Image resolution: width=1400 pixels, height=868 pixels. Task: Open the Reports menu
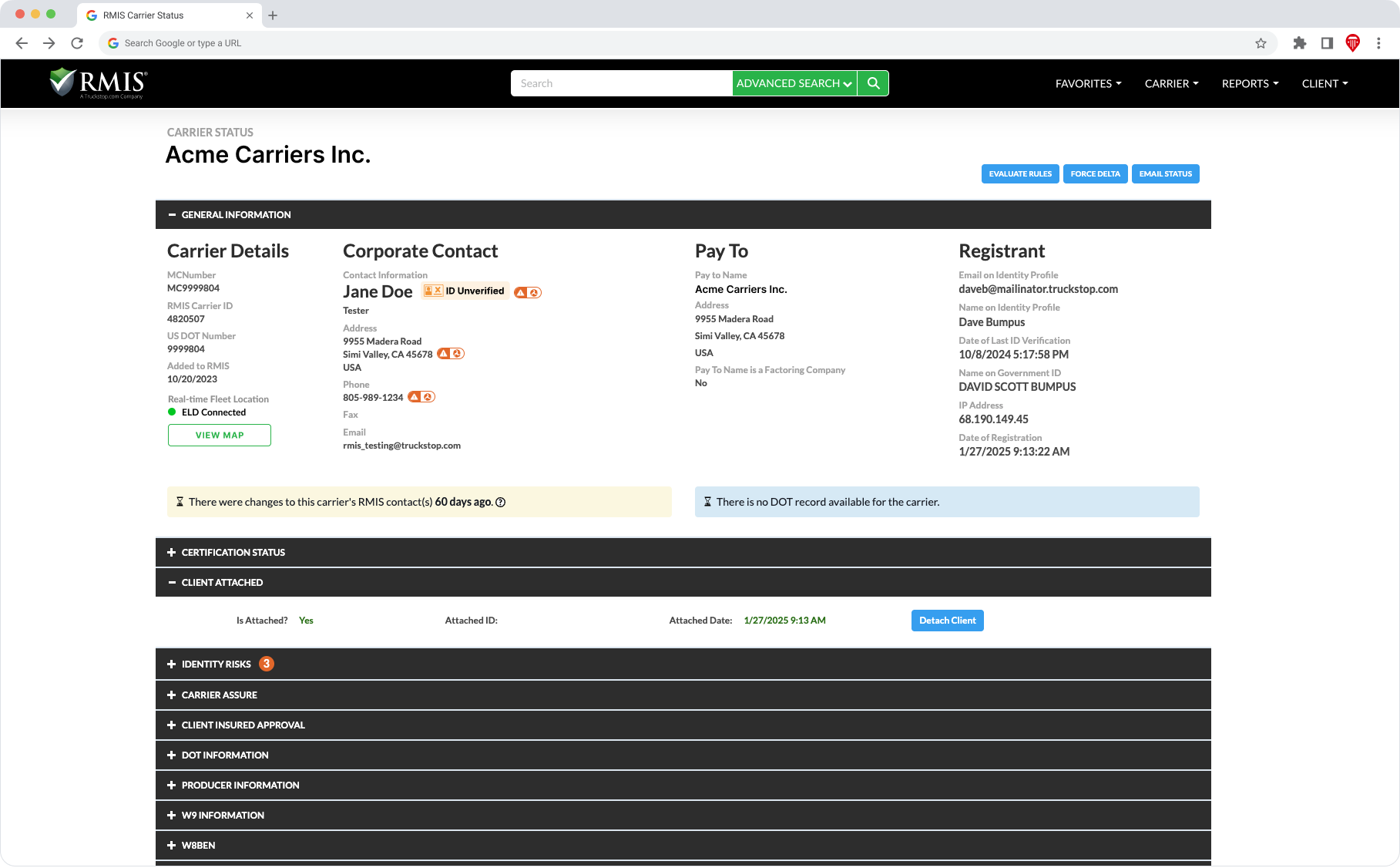1250,84
